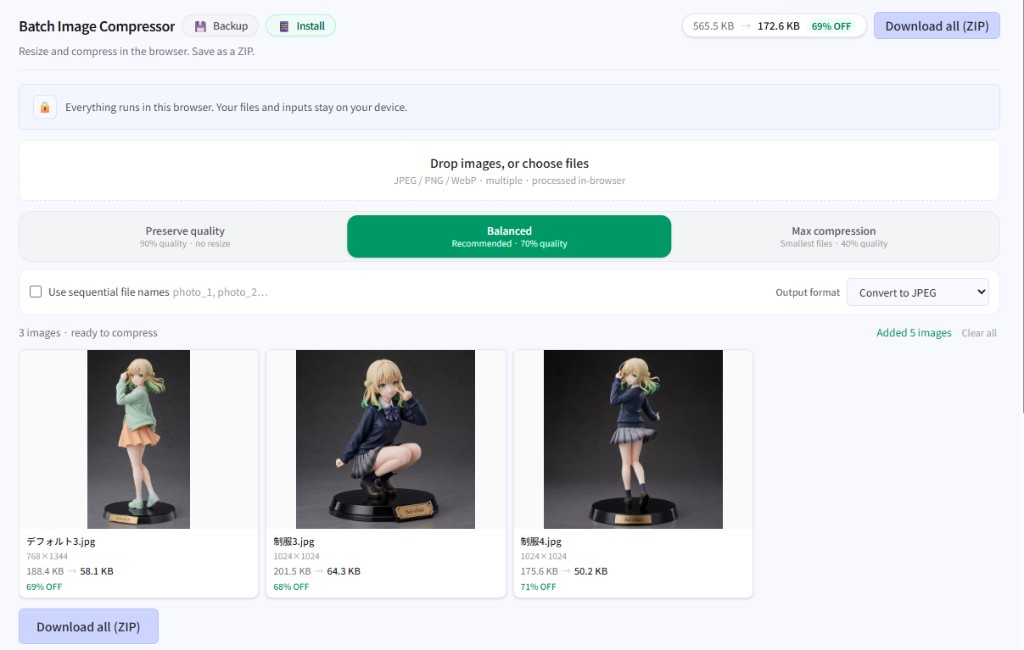The height and width of the screenshot is (650, 1024).
Task: Open the 制服3.jpg thumbnail
Action: [x=385, y=439]
